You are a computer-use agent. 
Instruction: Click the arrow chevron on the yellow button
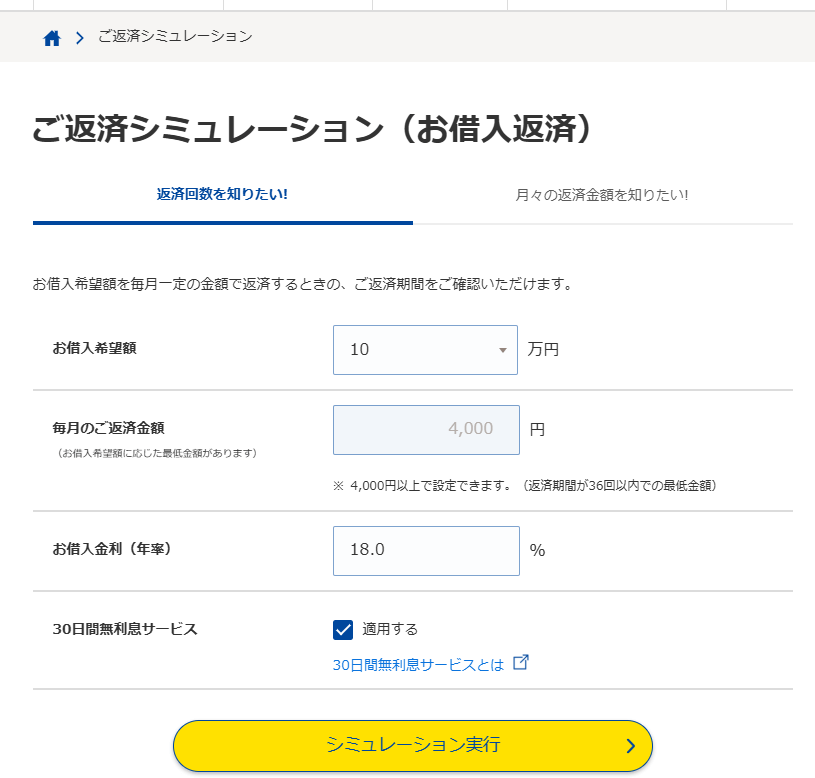click(x=630, y=745)
